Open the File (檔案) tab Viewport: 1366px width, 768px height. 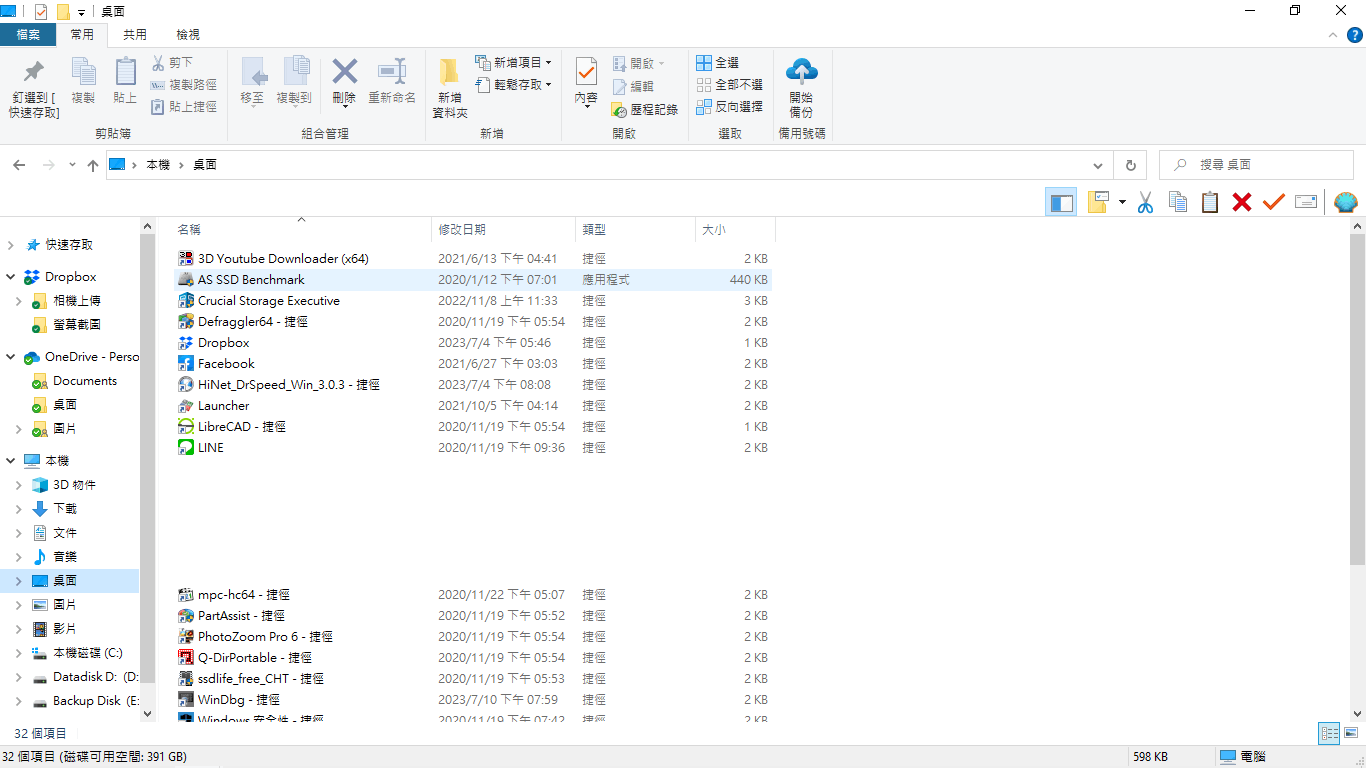(28, 34)
